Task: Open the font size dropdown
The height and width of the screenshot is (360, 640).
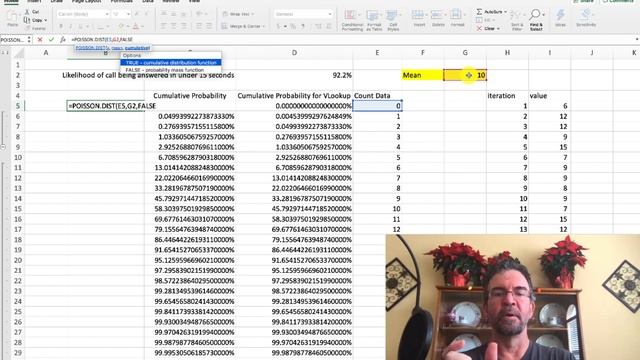Action: (x=128, y=14)
